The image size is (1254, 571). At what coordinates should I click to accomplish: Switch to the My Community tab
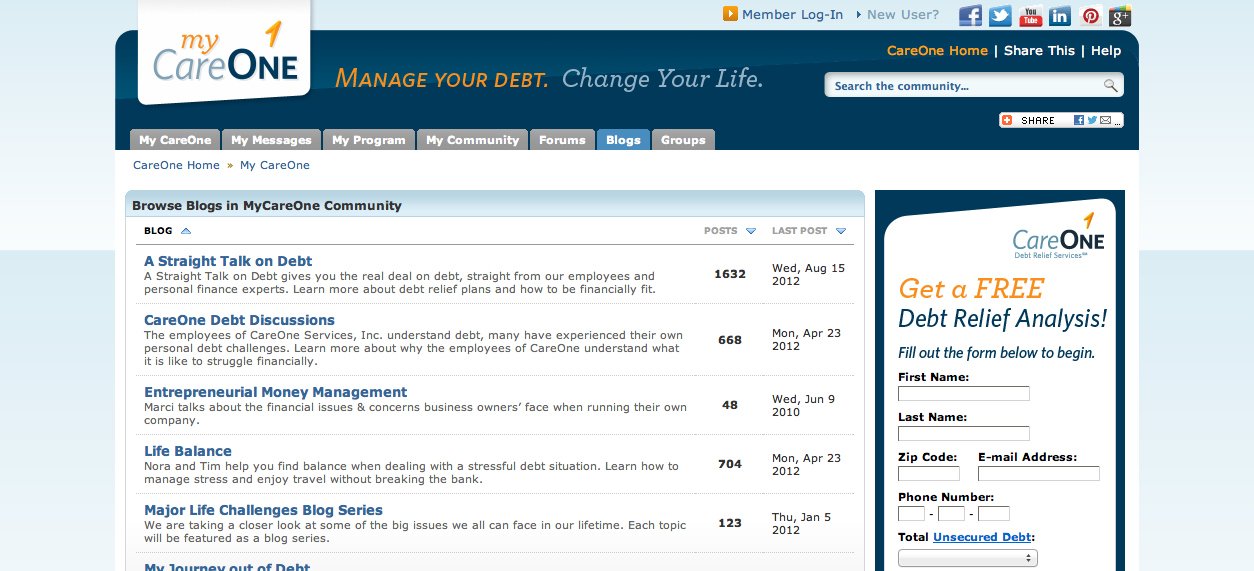click(x=472, y=140)
